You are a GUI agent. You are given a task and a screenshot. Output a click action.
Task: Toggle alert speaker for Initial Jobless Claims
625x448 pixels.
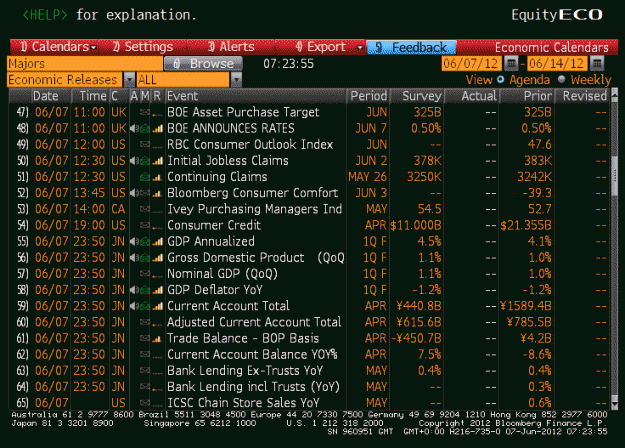(134, 161)
